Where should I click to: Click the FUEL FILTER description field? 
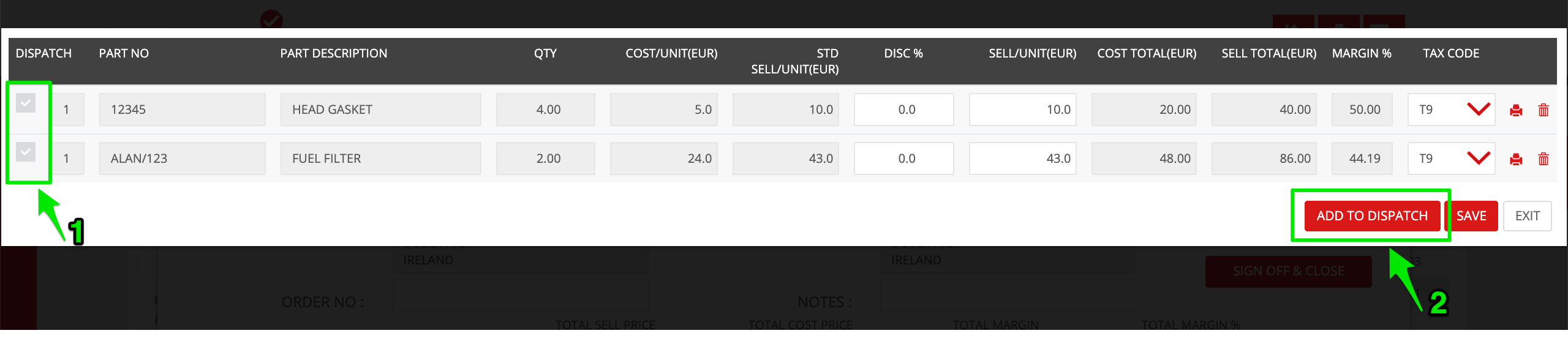[x=381, y=159]
